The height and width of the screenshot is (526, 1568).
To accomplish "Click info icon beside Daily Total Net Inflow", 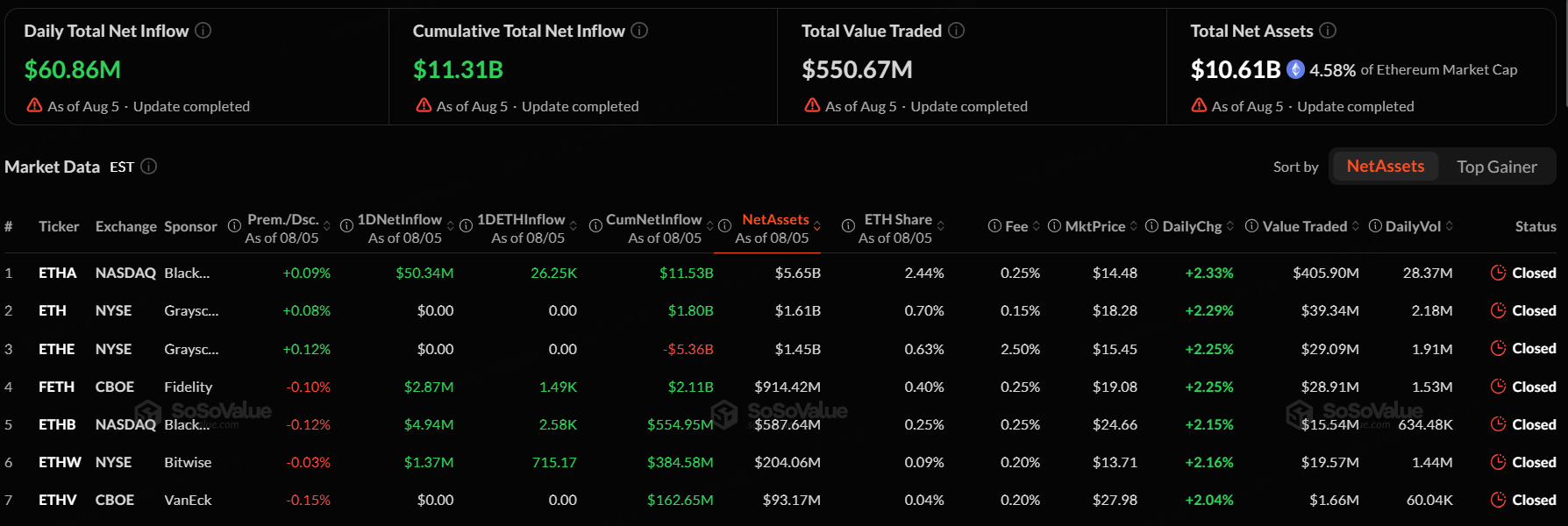I will tap(203, 31).
